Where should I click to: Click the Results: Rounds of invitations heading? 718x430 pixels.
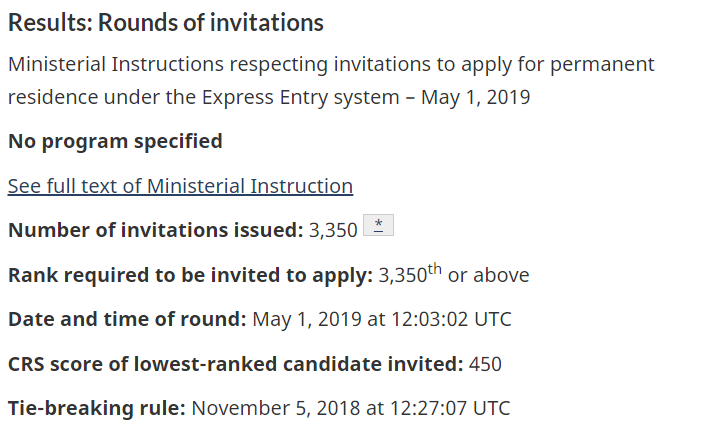point(166,22)
